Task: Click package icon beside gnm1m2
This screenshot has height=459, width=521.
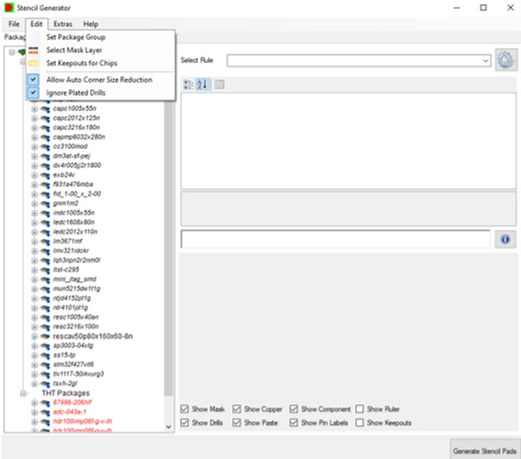Action: pos(45,203)
